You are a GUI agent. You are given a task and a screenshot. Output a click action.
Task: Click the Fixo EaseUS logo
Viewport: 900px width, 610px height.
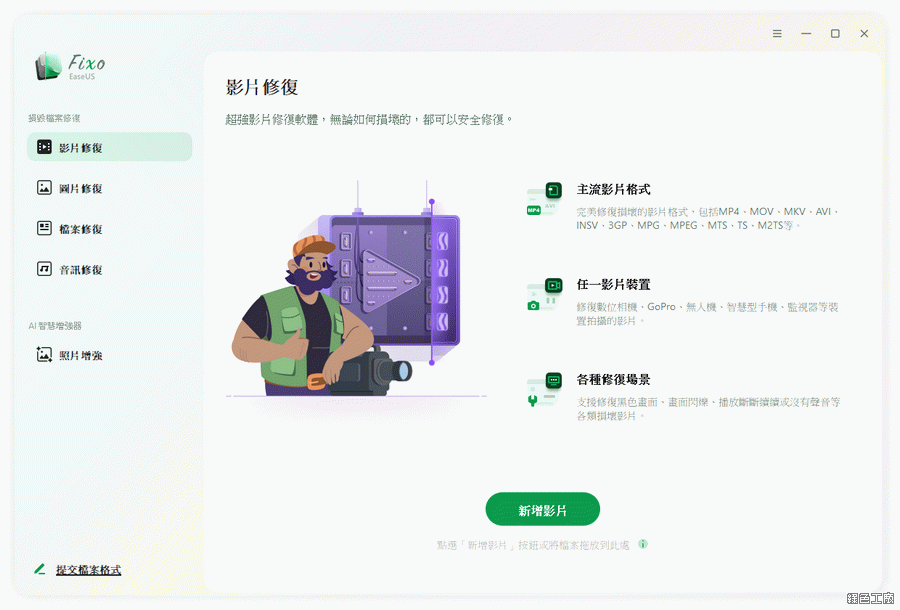(x=70, y=67)
